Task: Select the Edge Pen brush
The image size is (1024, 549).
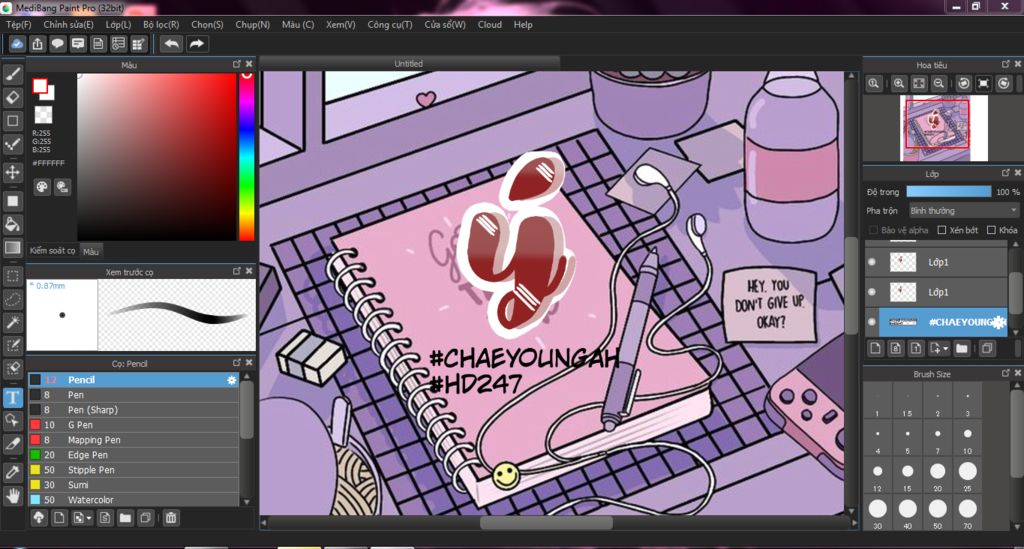Action: point(134,455)
